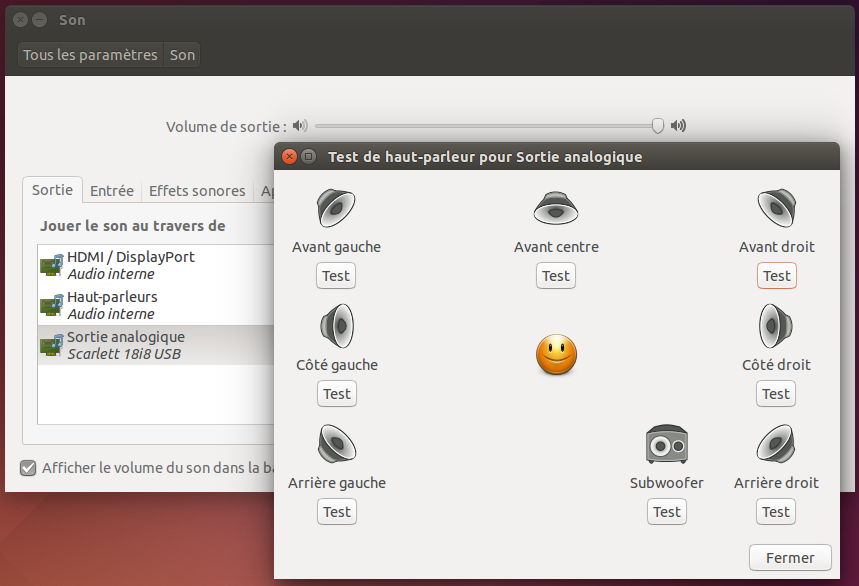Click the Côté gauche speaker icon
The image size is (859, 586).
(337, 326)
